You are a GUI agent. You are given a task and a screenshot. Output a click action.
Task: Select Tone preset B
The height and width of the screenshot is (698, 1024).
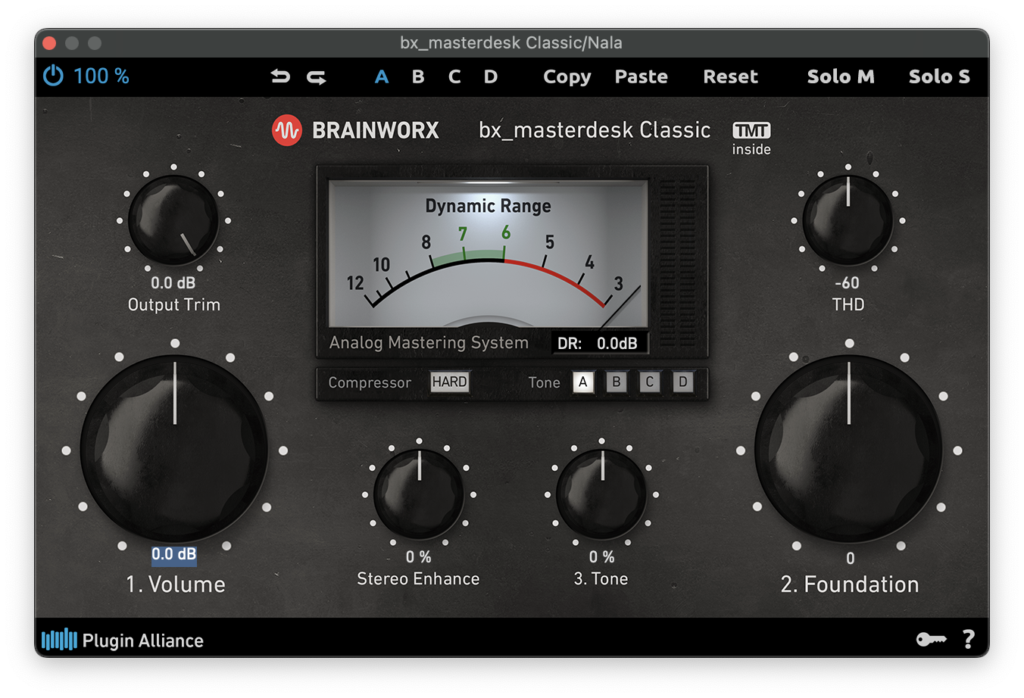[616, 382]
